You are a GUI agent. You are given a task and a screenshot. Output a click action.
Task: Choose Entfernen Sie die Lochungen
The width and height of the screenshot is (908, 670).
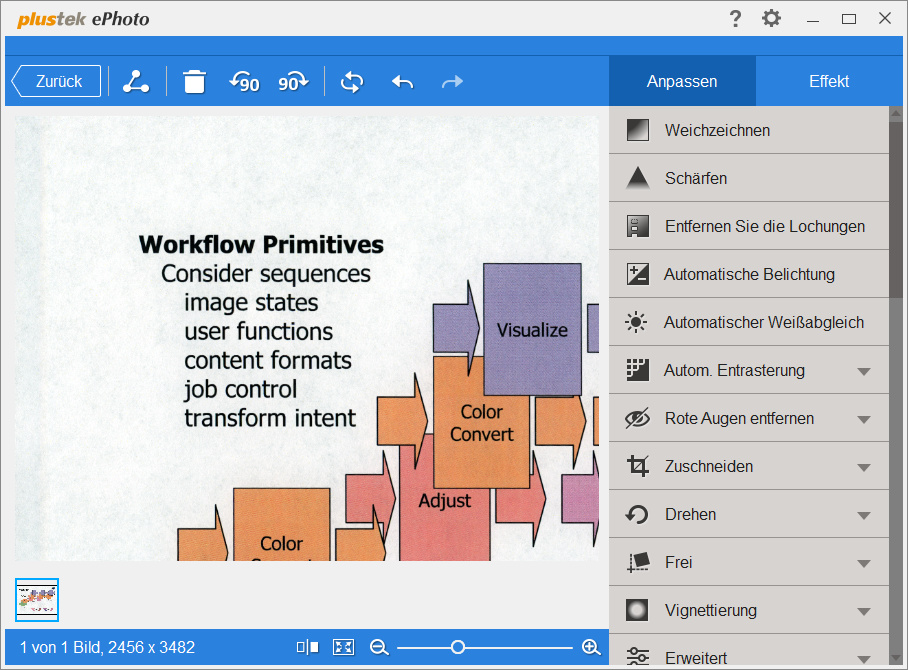749,226
